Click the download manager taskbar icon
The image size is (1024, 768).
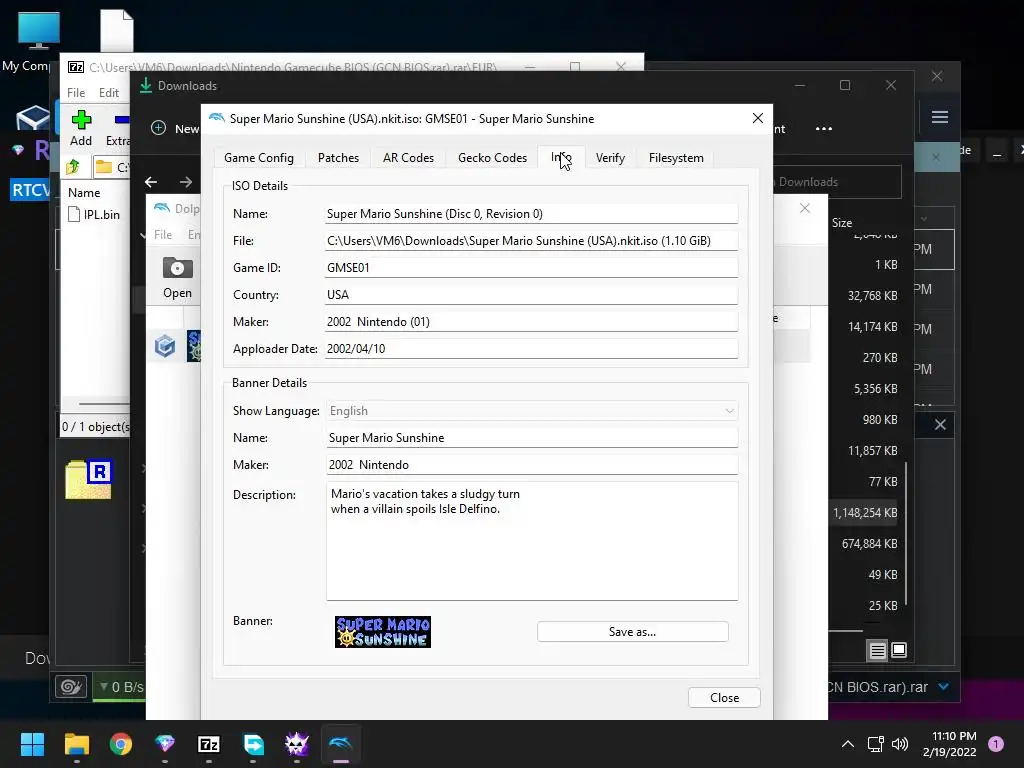253,744
